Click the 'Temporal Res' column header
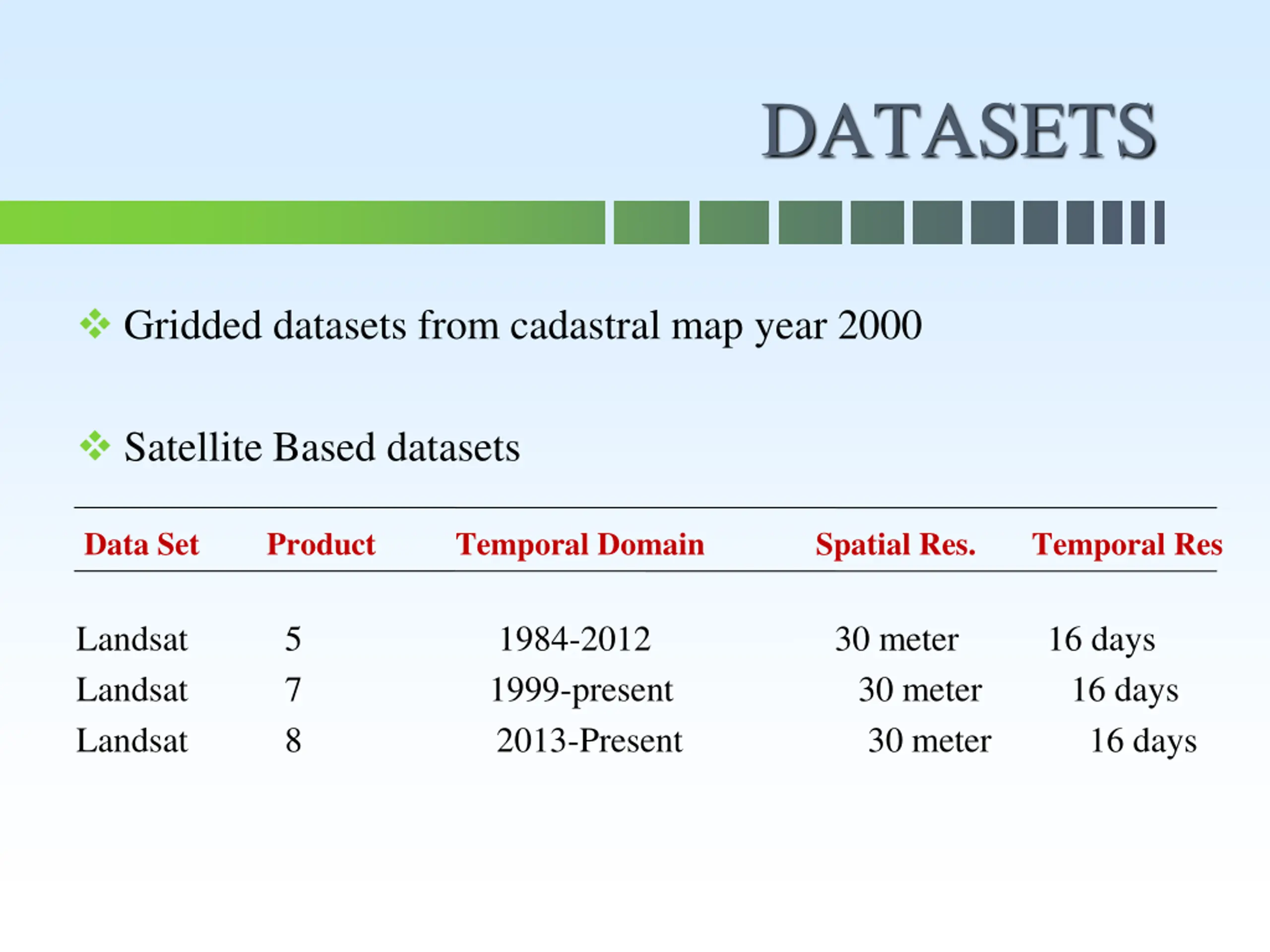Viewport: 1270px width, 952px height. point(1127,544)
